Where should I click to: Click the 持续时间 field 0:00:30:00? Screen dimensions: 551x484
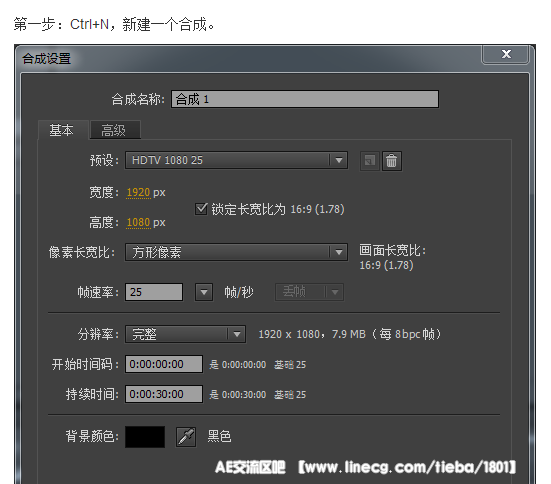pos(164,394)
